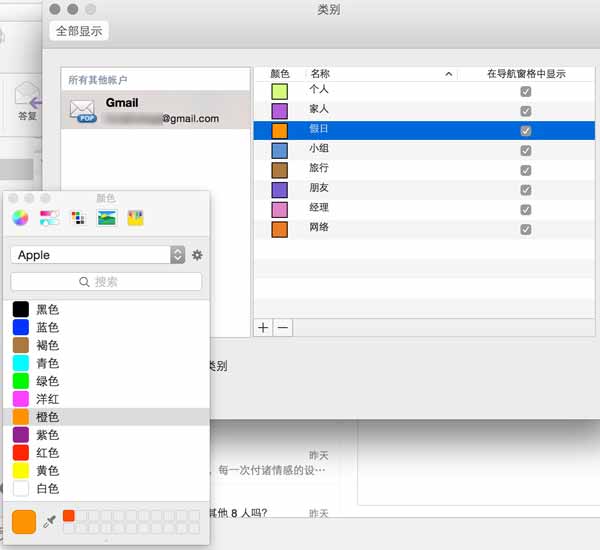
Task: Sort categories by the 名称 column header
Action: 382,73
